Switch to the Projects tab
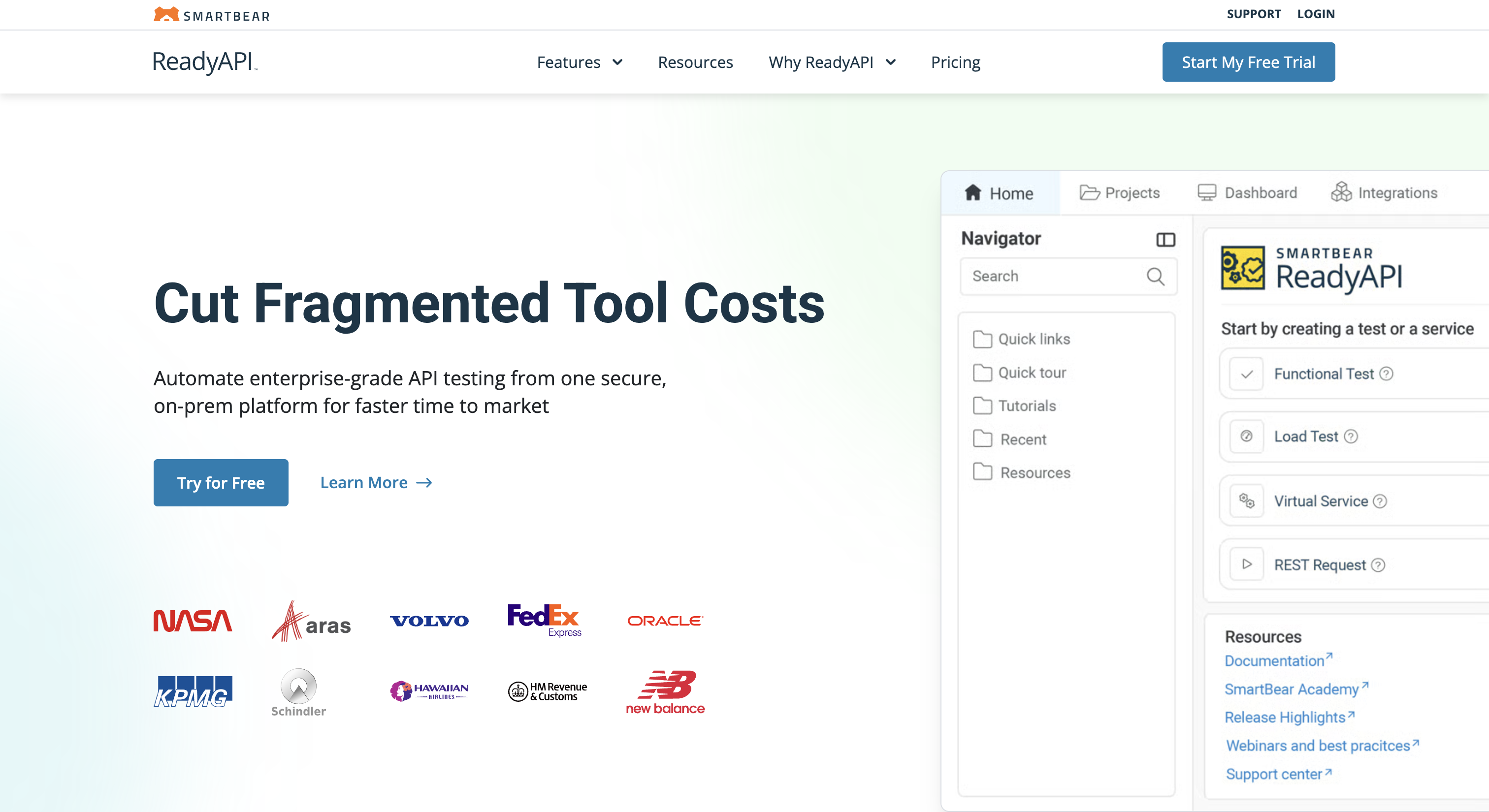The height and width of the screenshot is (812, 1489). [x=1120, y=193]
